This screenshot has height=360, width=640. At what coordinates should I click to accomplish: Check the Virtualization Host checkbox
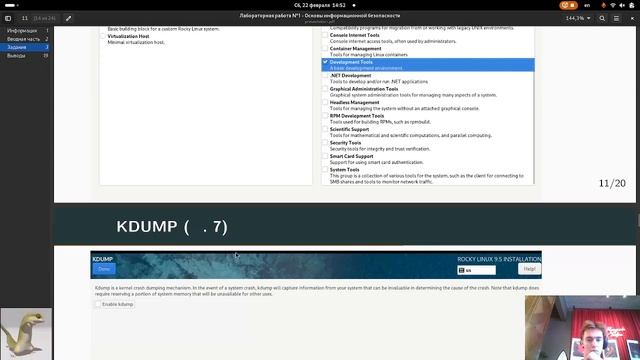click(103, 36)
